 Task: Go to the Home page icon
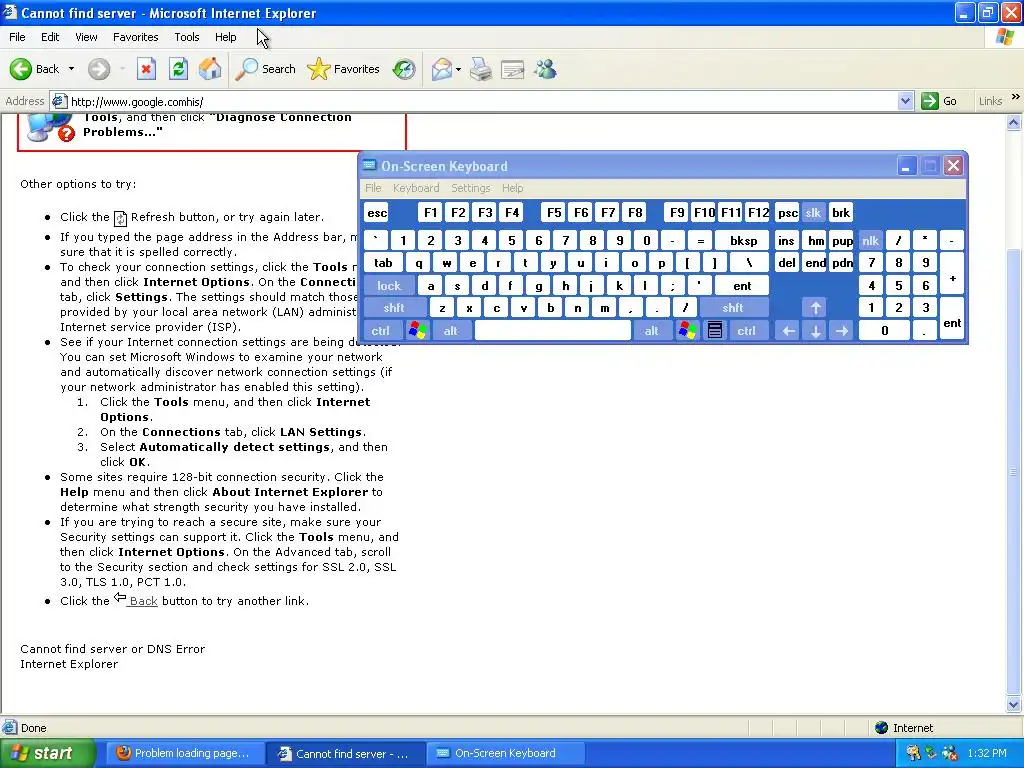pyautogui.click(x=210, y=69)
